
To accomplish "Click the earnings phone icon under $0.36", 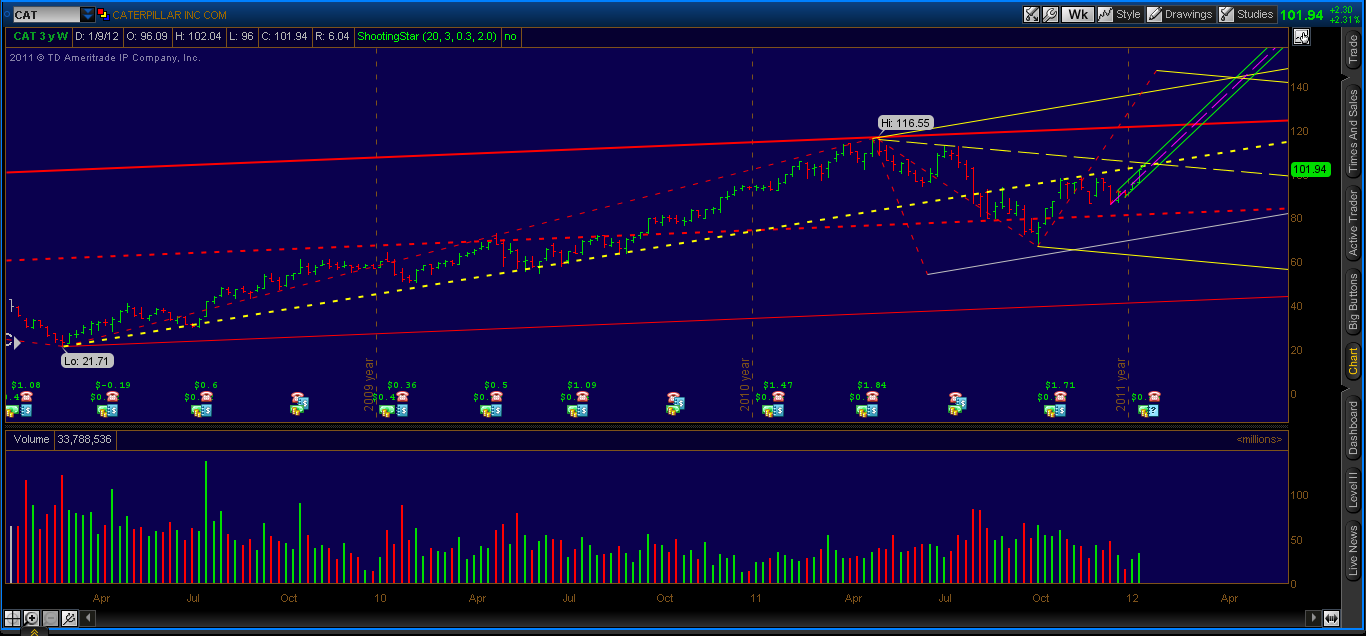I will coord(401,397).
